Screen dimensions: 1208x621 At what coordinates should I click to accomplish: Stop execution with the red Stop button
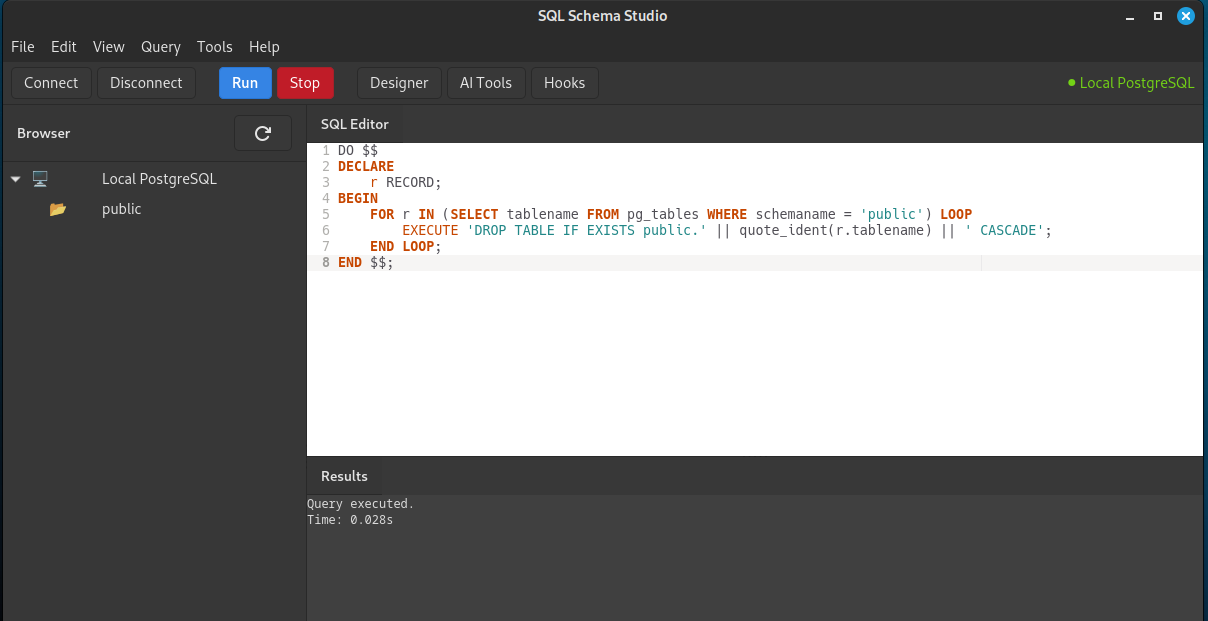(x=305, y=83)
